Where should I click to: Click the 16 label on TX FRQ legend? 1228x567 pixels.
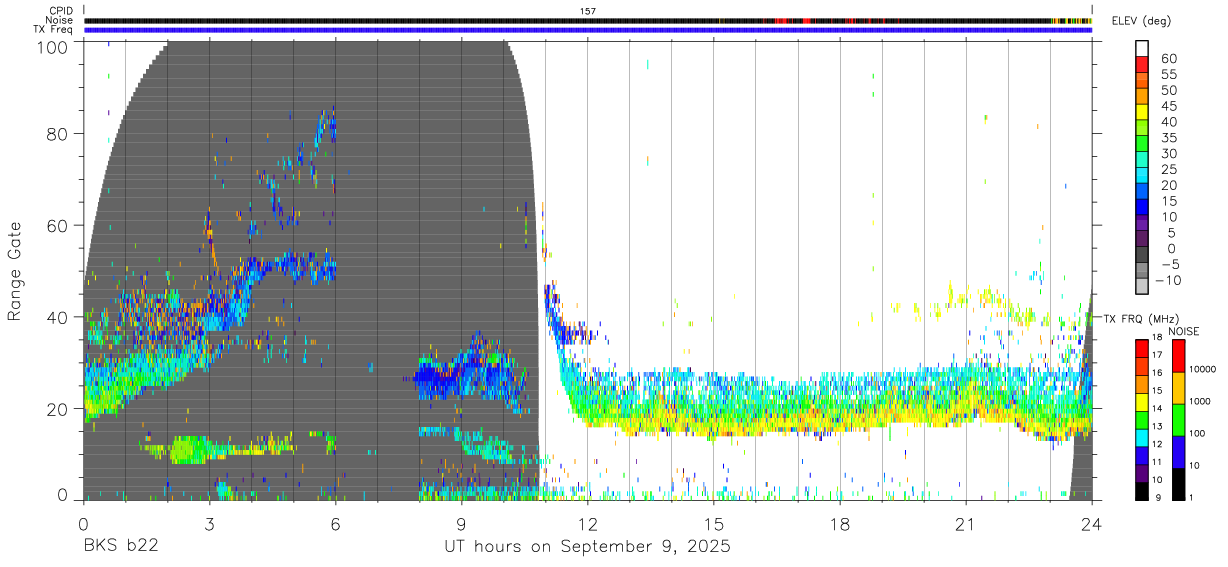(x=1155, y=372)
